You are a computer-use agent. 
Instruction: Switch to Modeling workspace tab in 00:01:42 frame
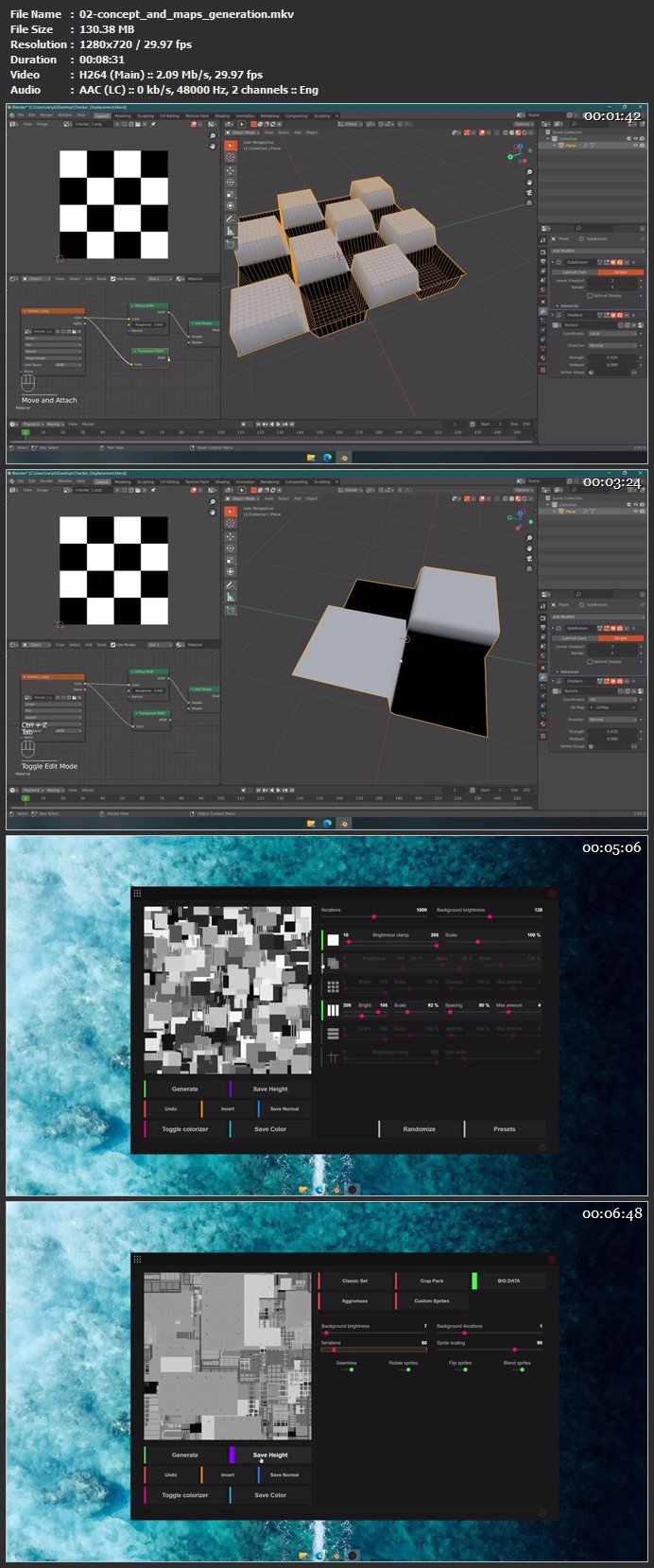click(123, 115)
